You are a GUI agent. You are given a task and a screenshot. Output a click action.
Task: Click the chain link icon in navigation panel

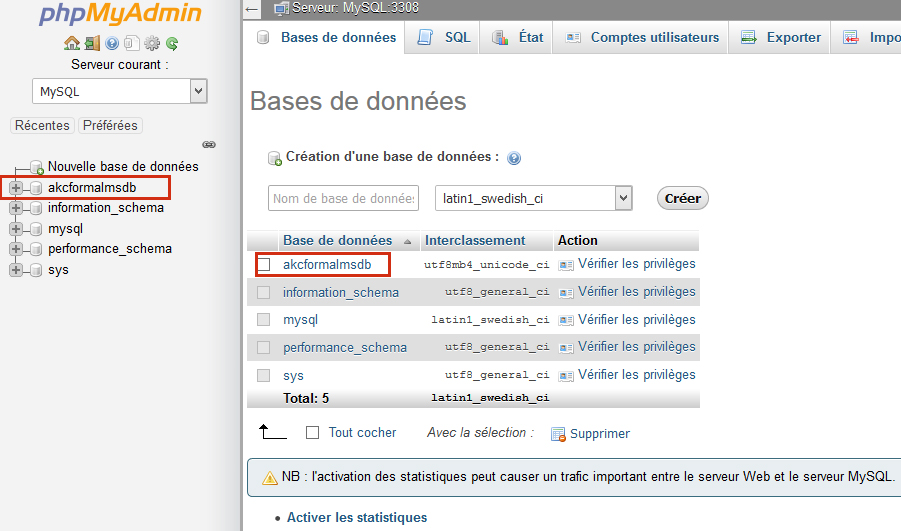pos(208,144)
